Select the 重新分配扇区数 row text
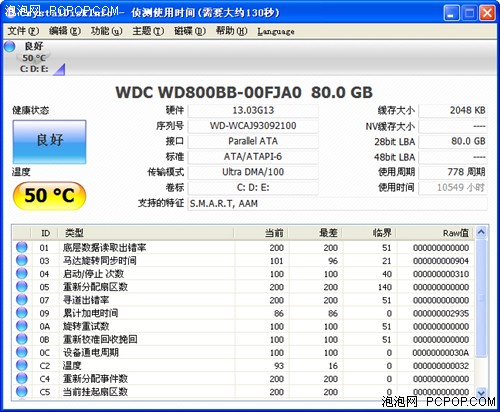500x412 pixels. (95, 287)
